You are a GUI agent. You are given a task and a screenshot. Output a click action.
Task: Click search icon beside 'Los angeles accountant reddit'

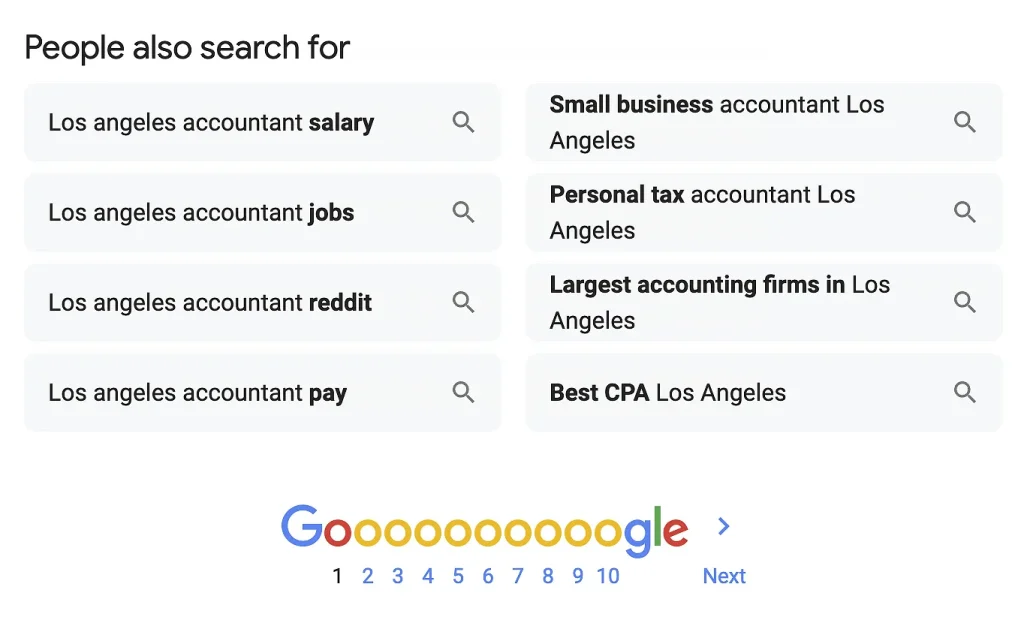(x=463, y=302)
